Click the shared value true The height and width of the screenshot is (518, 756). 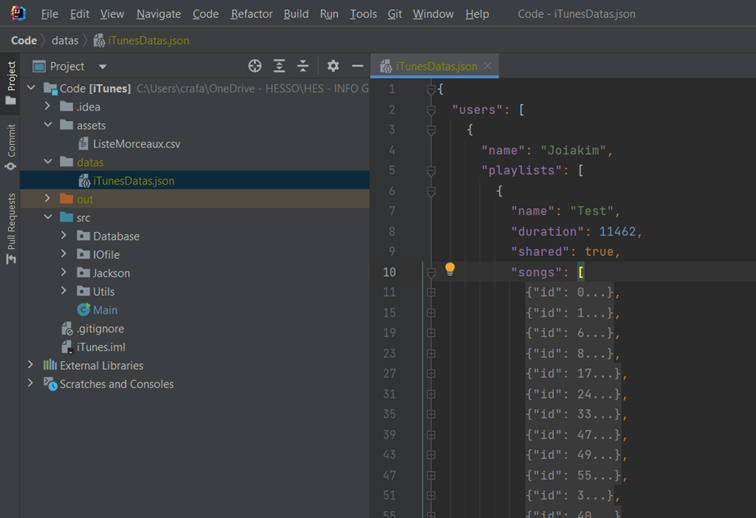pos(599,252)
